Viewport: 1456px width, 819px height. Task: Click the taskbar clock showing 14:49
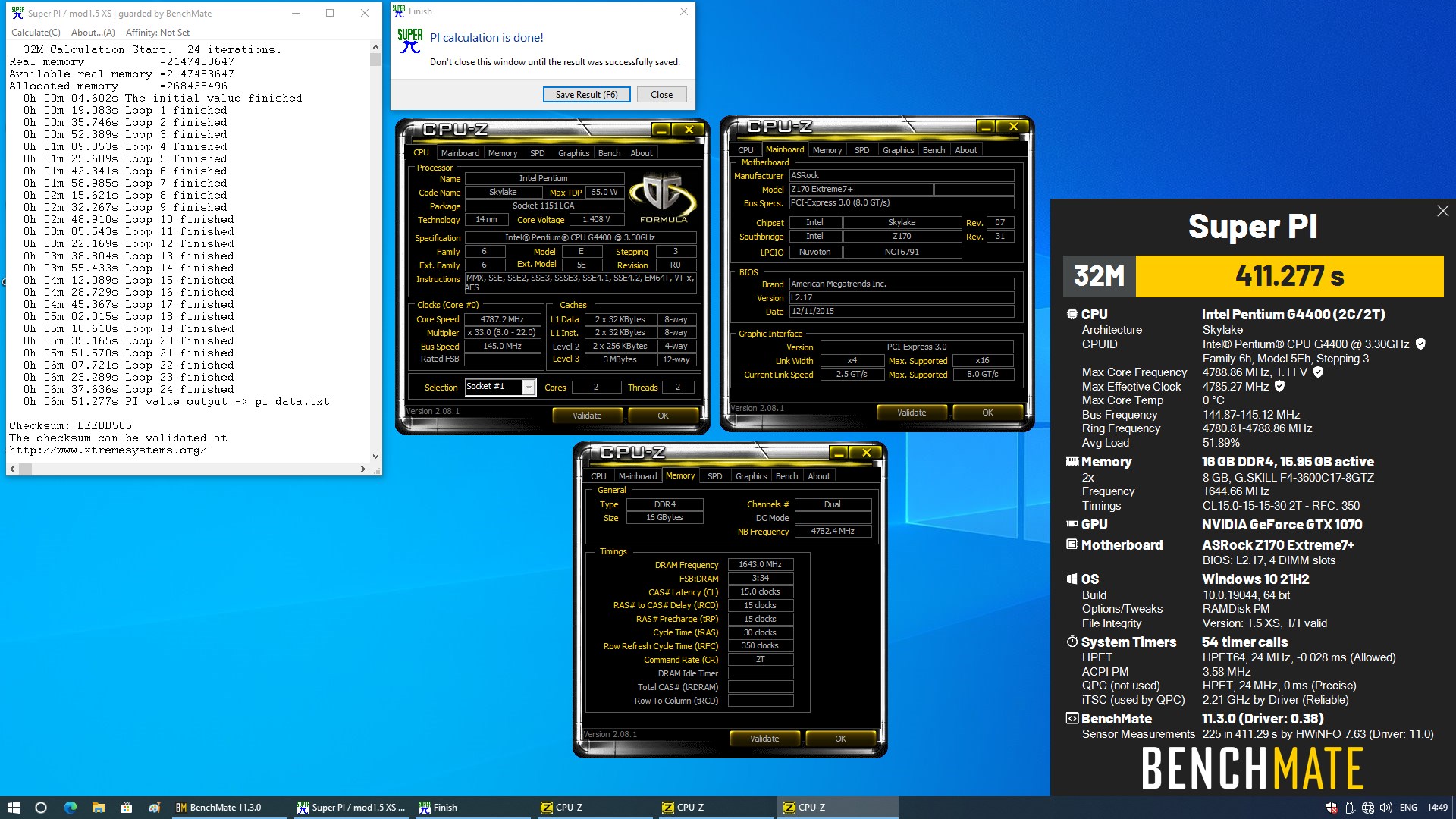point(1437,808)
